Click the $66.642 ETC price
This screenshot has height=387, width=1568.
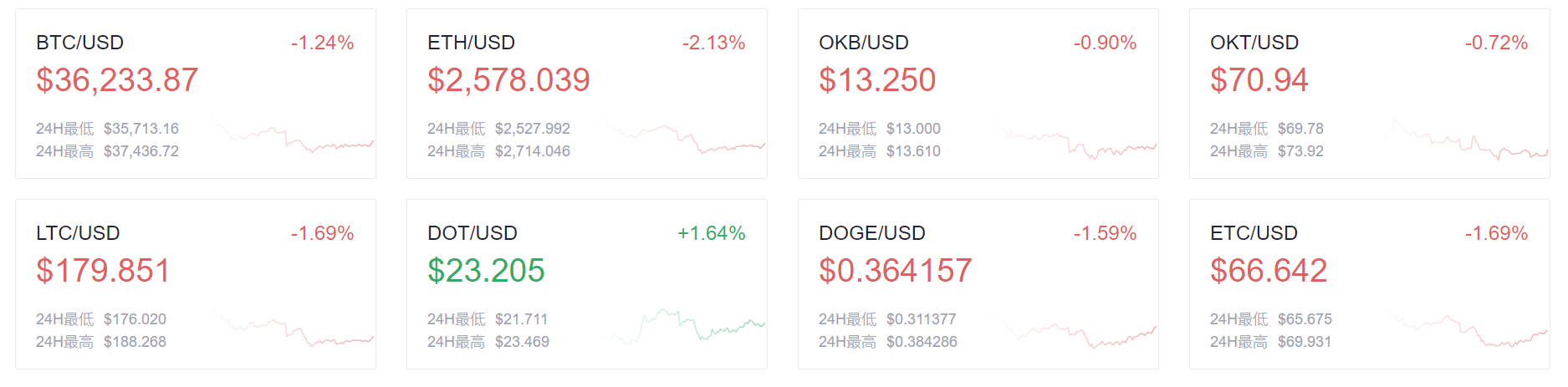click(1269, 271)
